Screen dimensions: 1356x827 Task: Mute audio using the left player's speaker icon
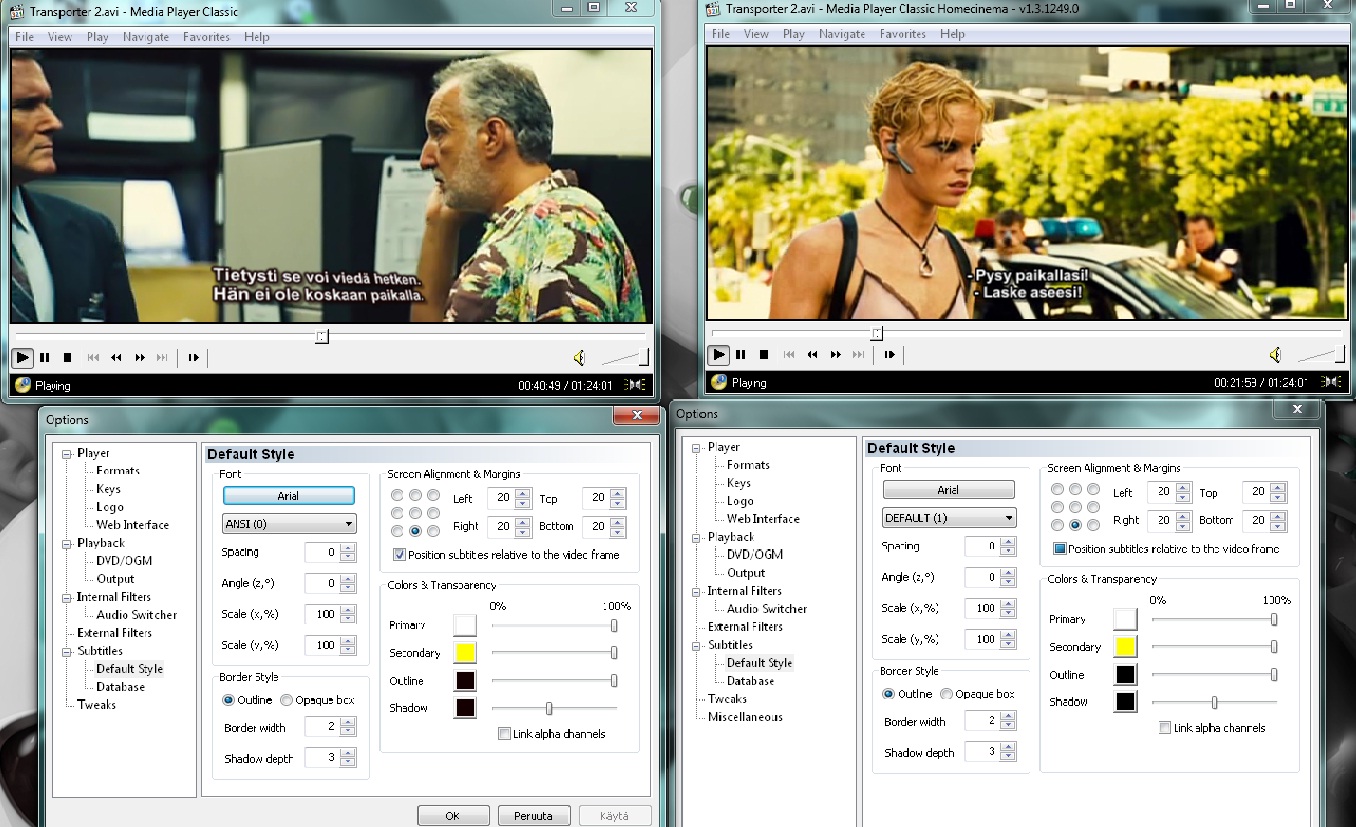(x=578, y=357)
